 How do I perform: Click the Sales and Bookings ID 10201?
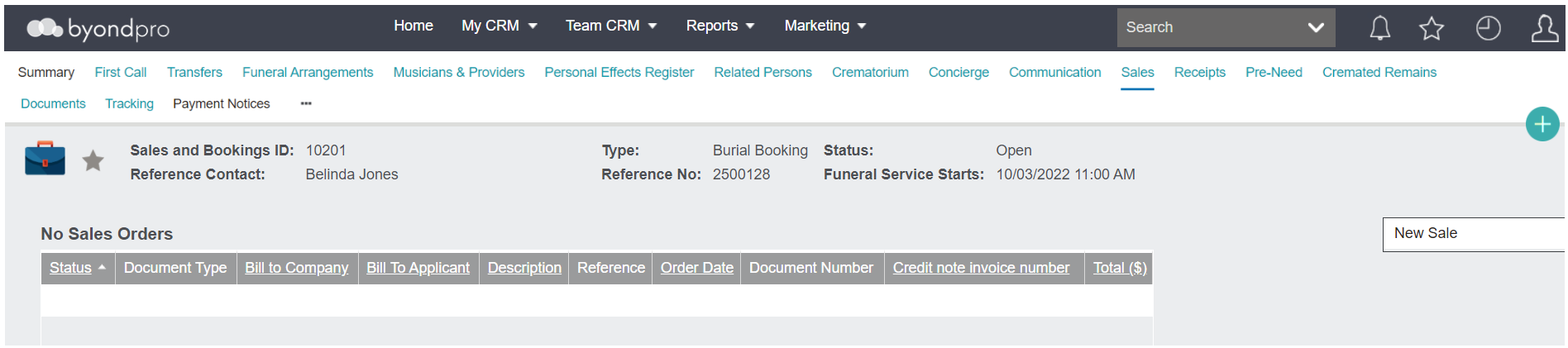[x=326, y=150]
